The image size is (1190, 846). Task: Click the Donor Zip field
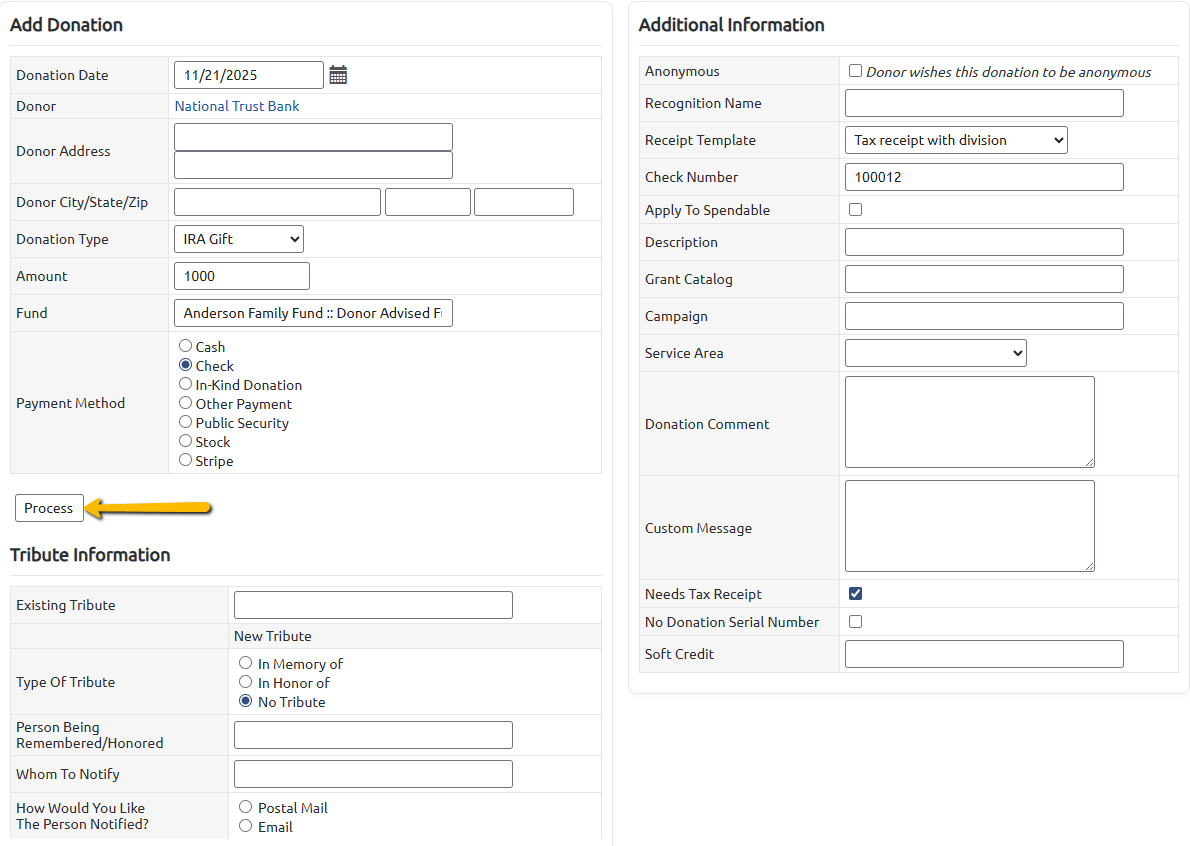(x=524, y=202)
